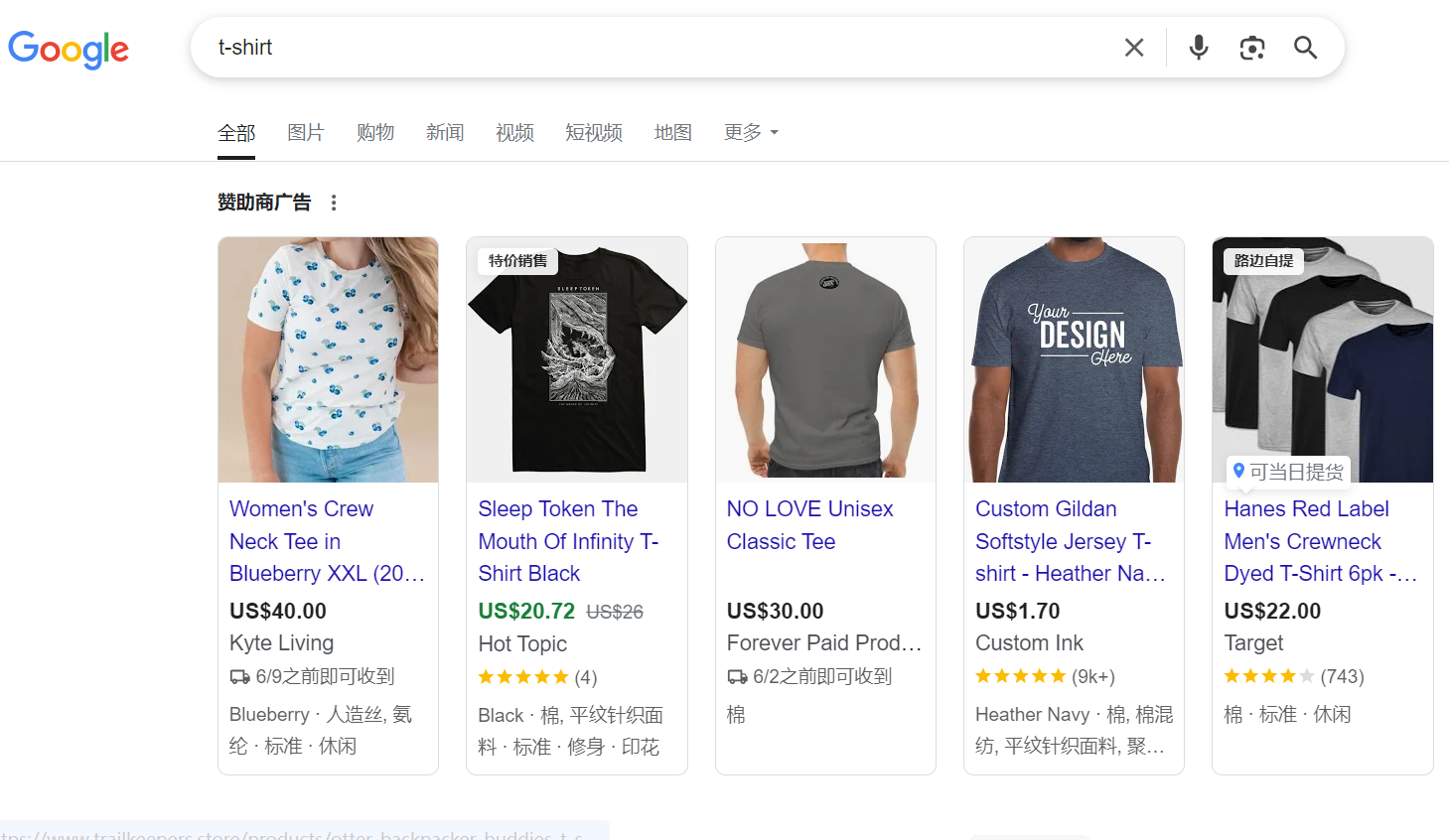Click the 可当日提货 pickup label

1288,472
